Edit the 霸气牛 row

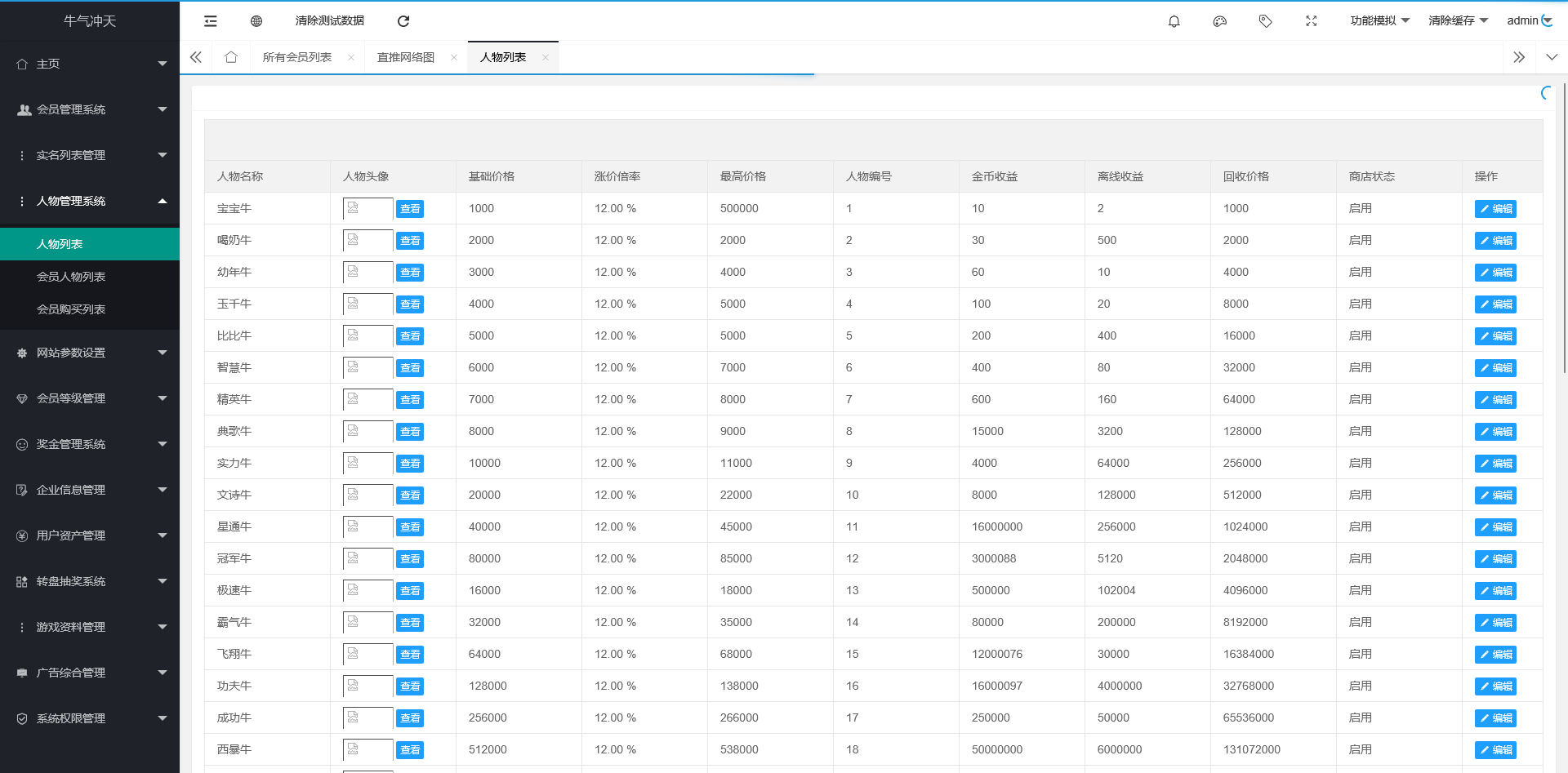(1495, 623)
